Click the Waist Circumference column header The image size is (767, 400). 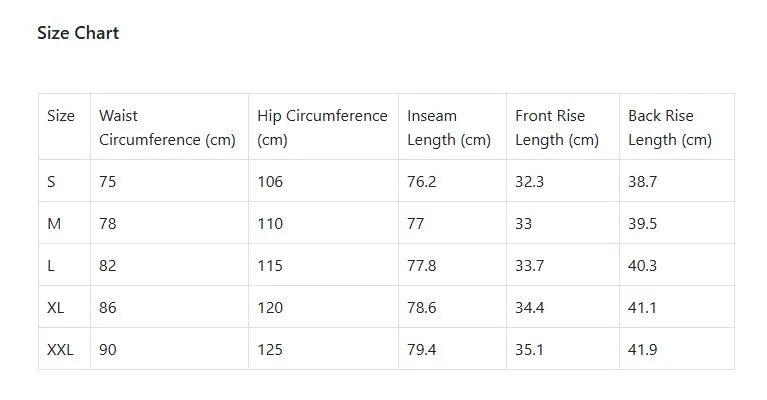tap(167, 128)
